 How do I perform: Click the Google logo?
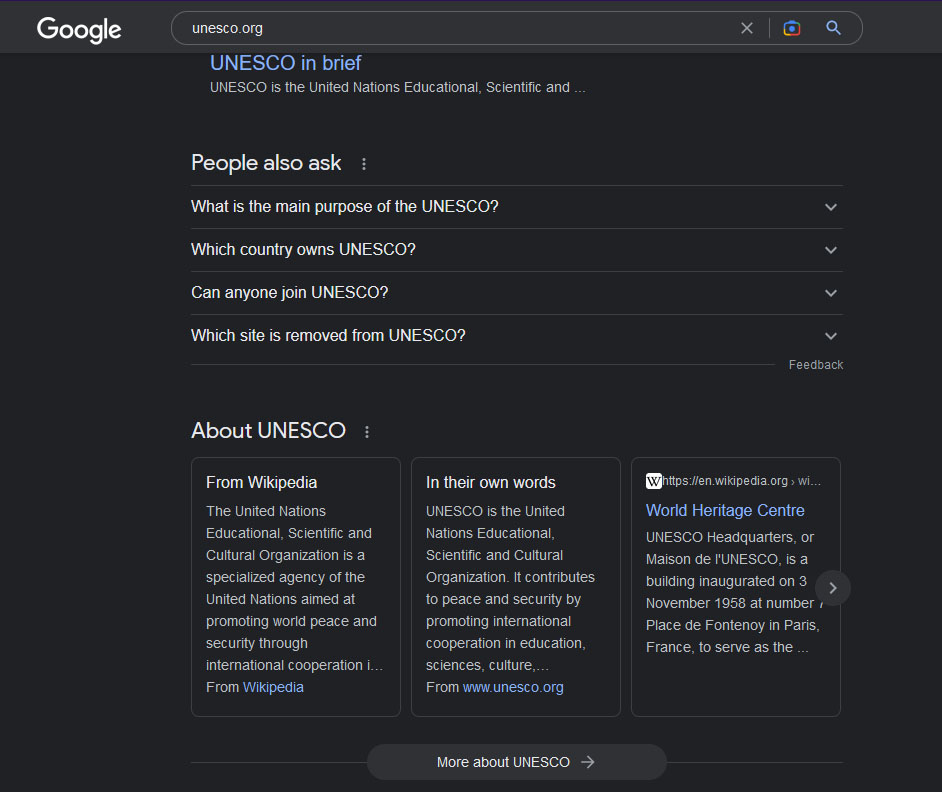pos(79,29)
